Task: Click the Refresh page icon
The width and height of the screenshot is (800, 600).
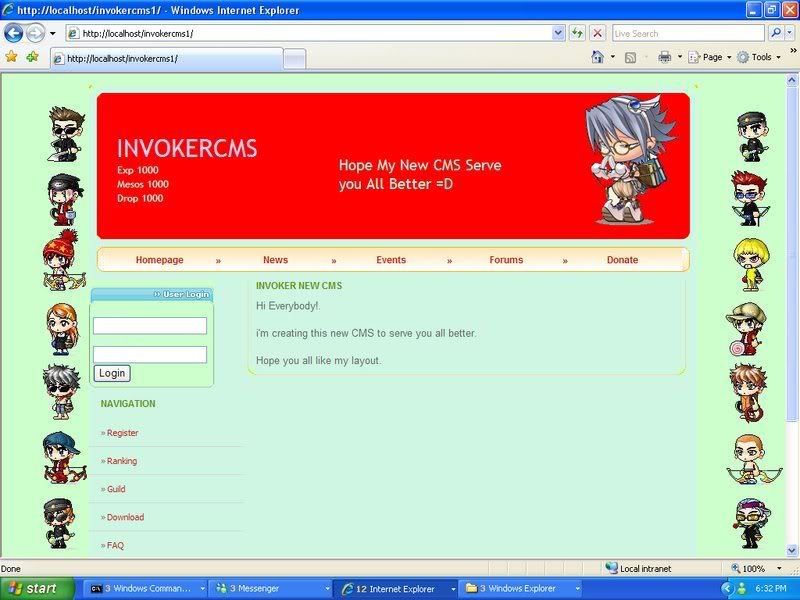Action: (x=577, y=34)
